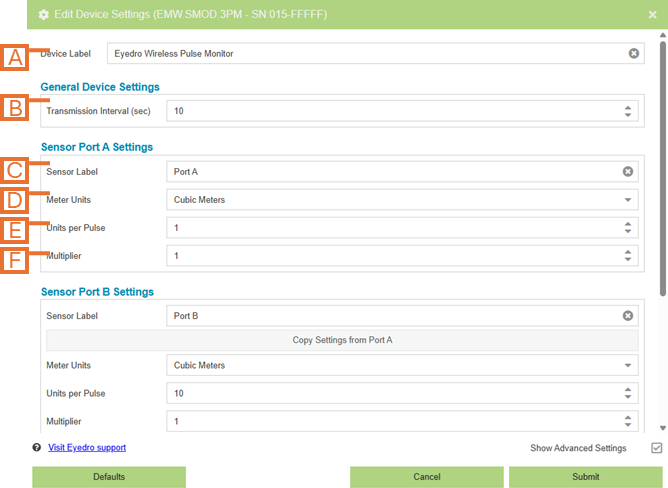
Task: Adjust Port B Units per Pulse stepper
Action: (x=628, y=394)
